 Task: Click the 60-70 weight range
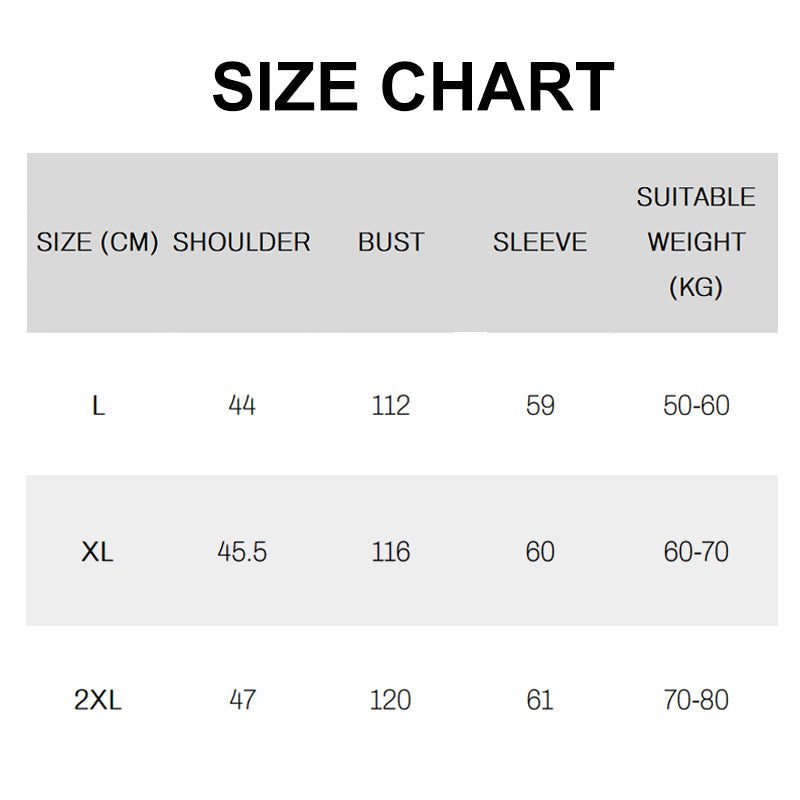[x=696, y=551]
